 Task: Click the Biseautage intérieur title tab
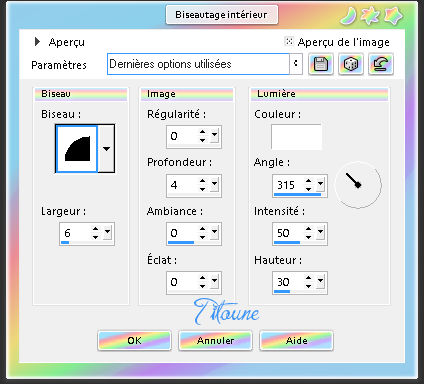pyautogui.click(x=222, y=15)
